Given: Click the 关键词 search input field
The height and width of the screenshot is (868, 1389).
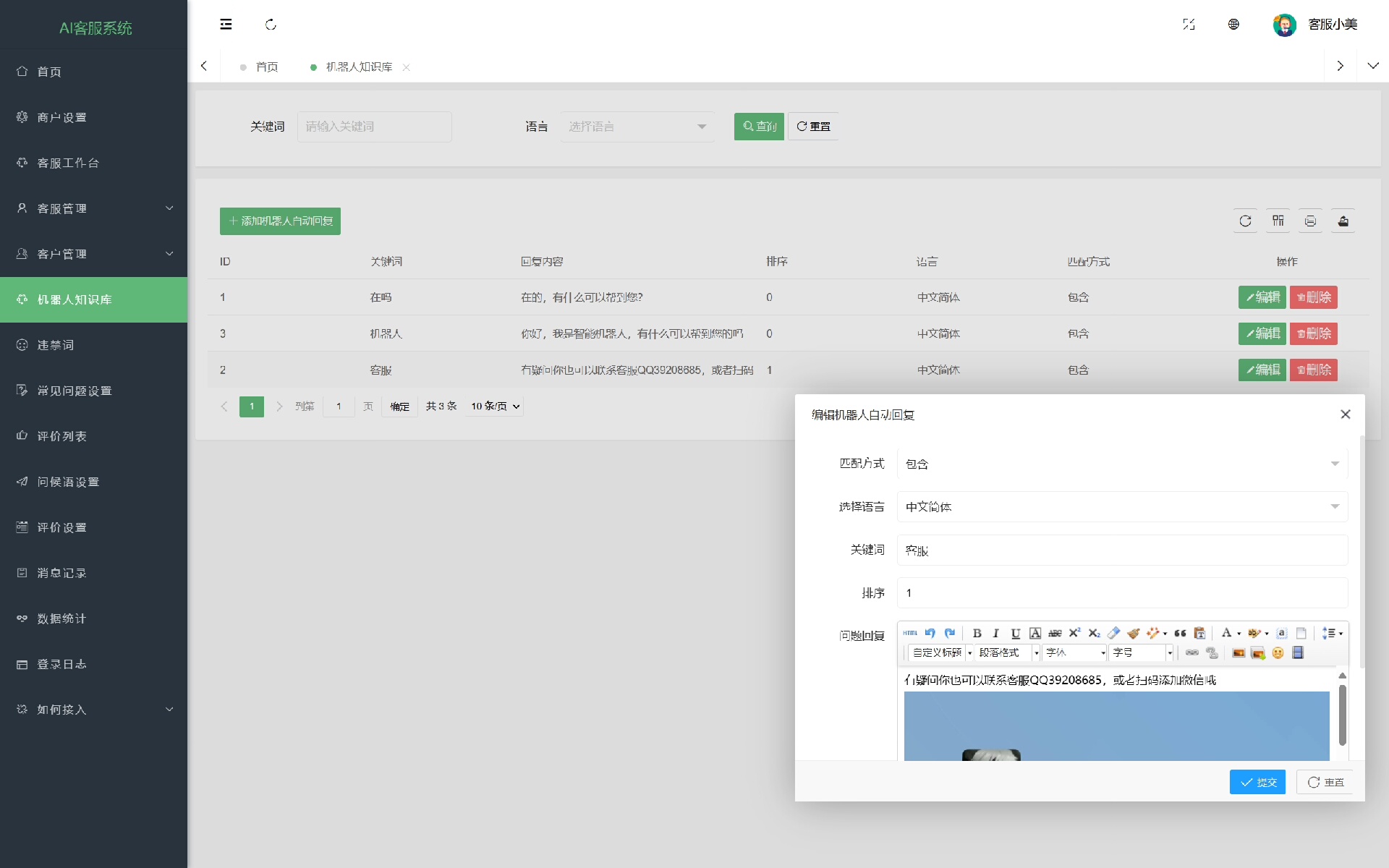Looking at the screenshot, I should tap(374, 127).
